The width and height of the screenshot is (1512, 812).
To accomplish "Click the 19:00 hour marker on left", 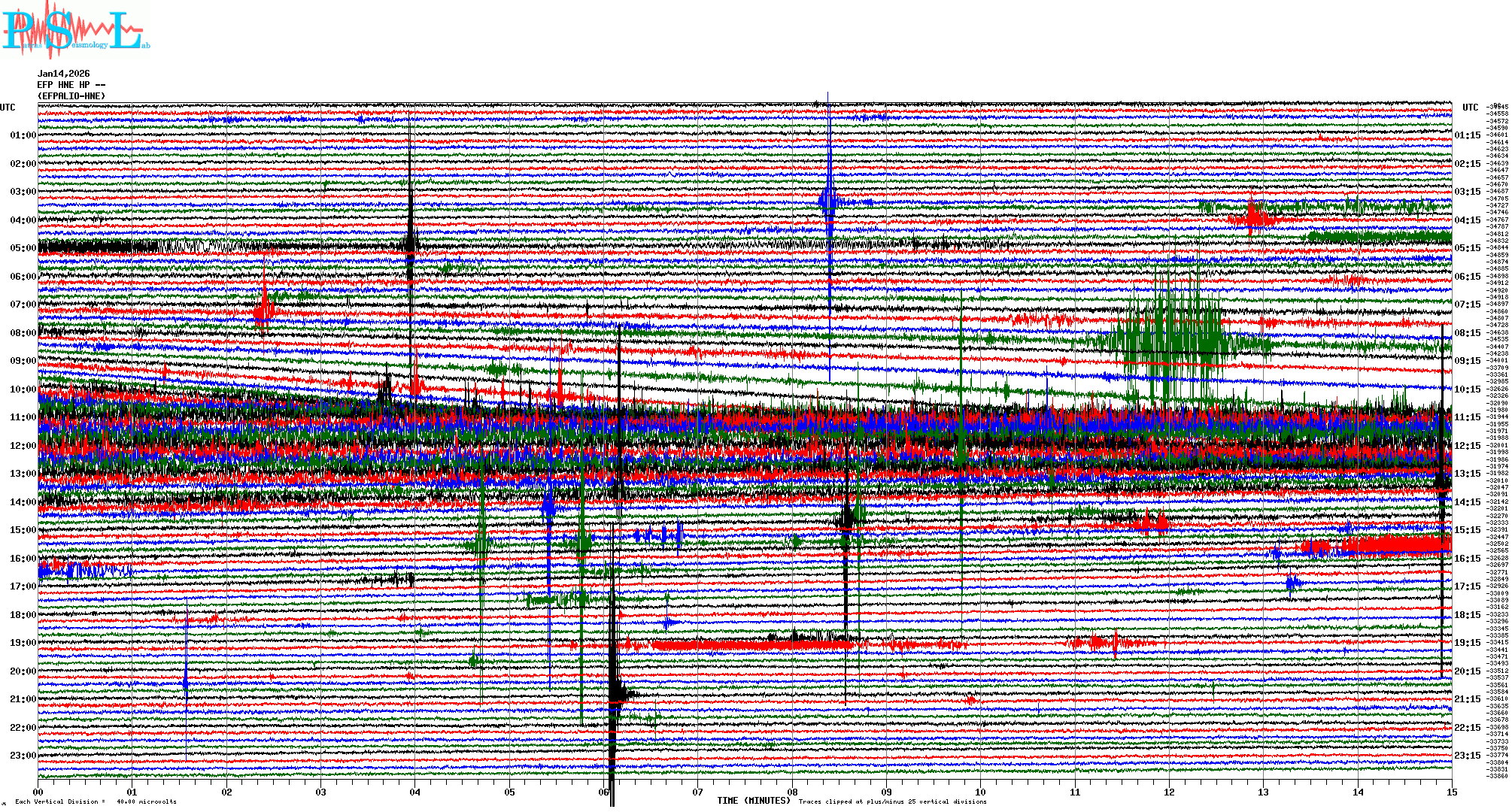I will point(23,643).
